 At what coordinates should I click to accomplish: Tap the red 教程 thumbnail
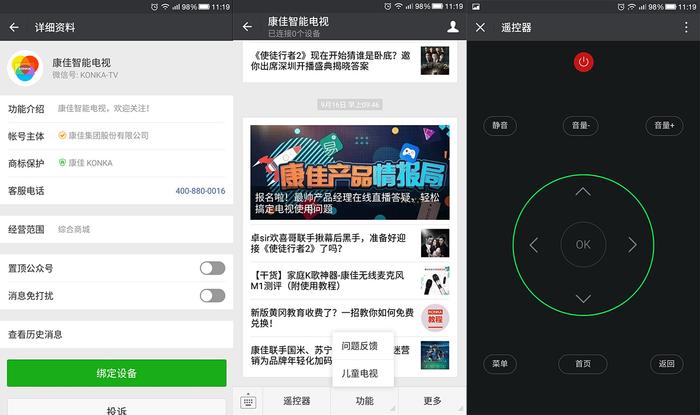(x=435, y=318)
